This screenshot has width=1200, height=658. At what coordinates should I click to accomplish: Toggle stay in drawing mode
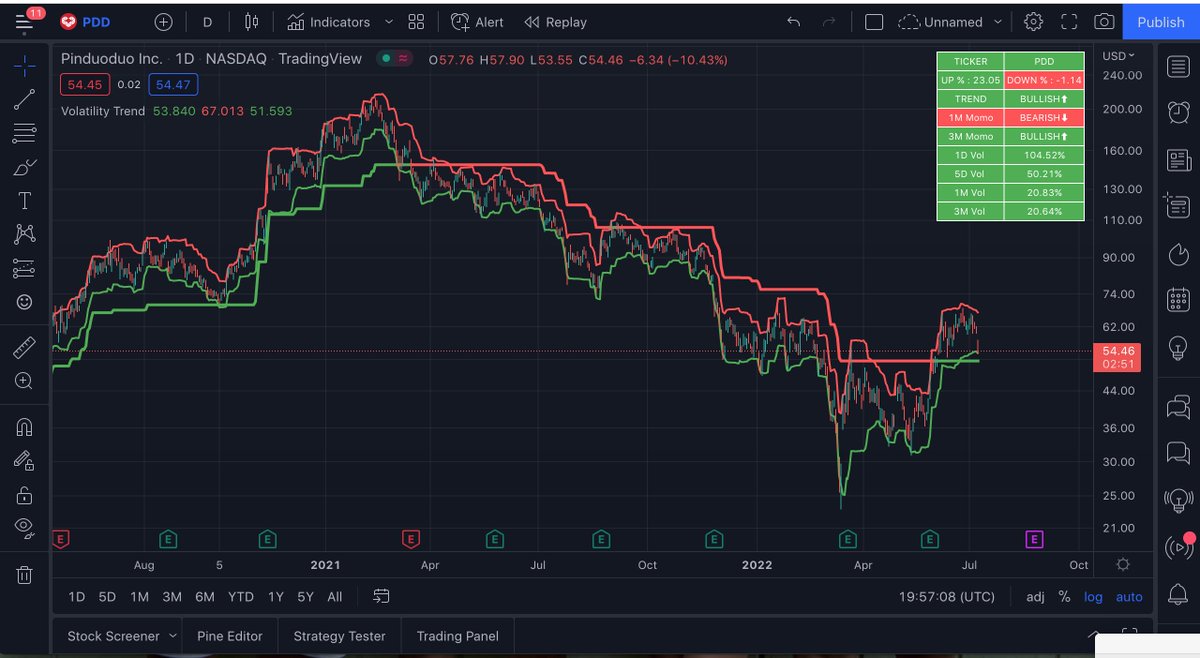click(x=25, y=460)
